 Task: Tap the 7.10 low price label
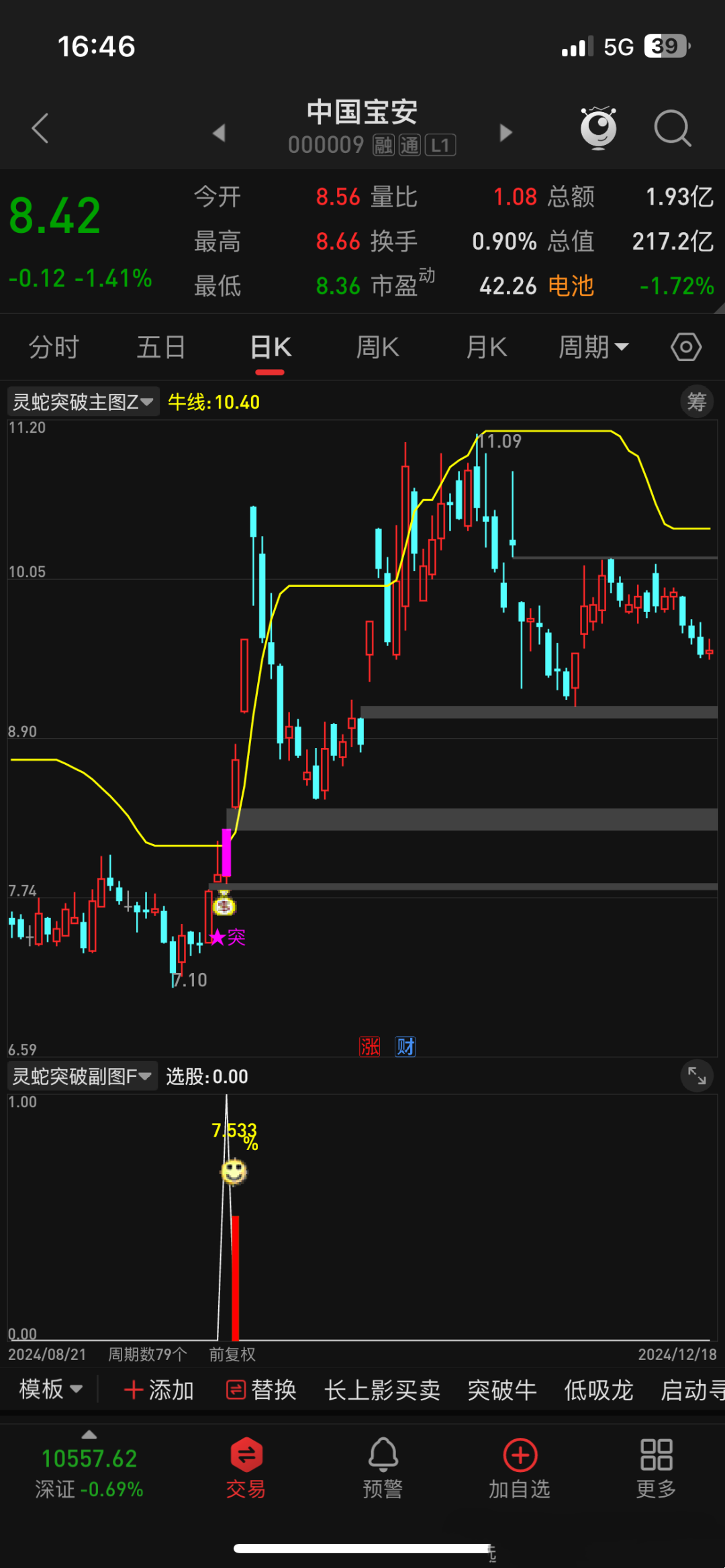[x=189, y=980]
